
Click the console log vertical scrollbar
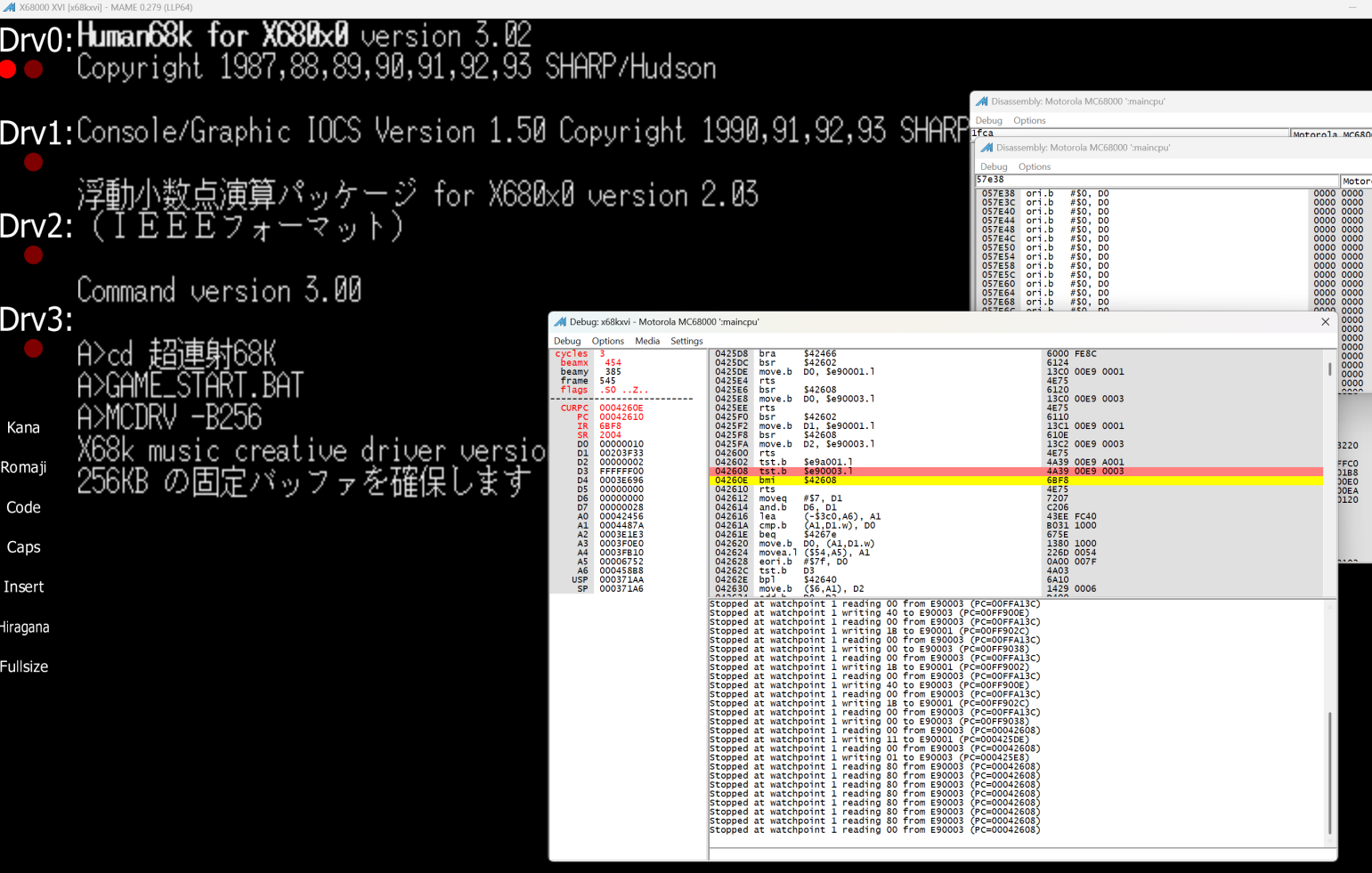1330,723
